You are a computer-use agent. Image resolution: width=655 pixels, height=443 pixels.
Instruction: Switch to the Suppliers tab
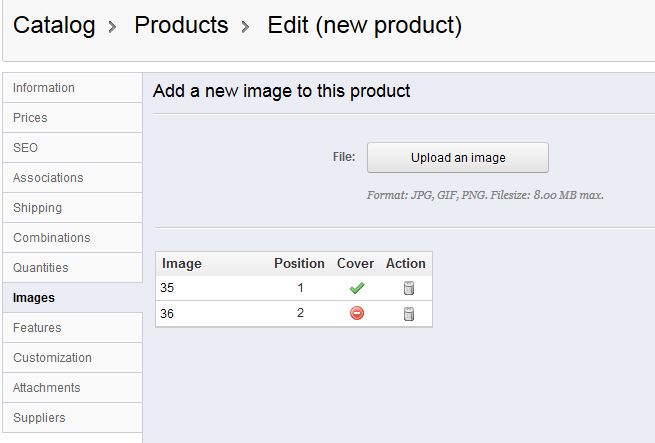(39, 418)
